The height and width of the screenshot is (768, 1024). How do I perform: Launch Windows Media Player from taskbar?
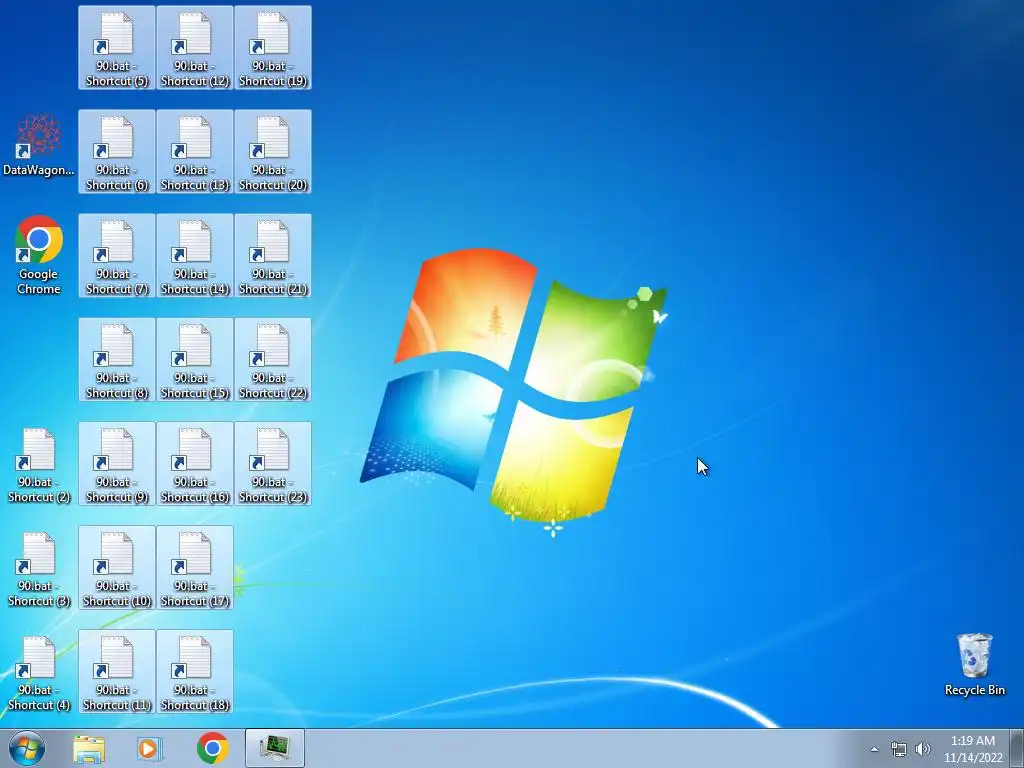(x=150, y=748)
